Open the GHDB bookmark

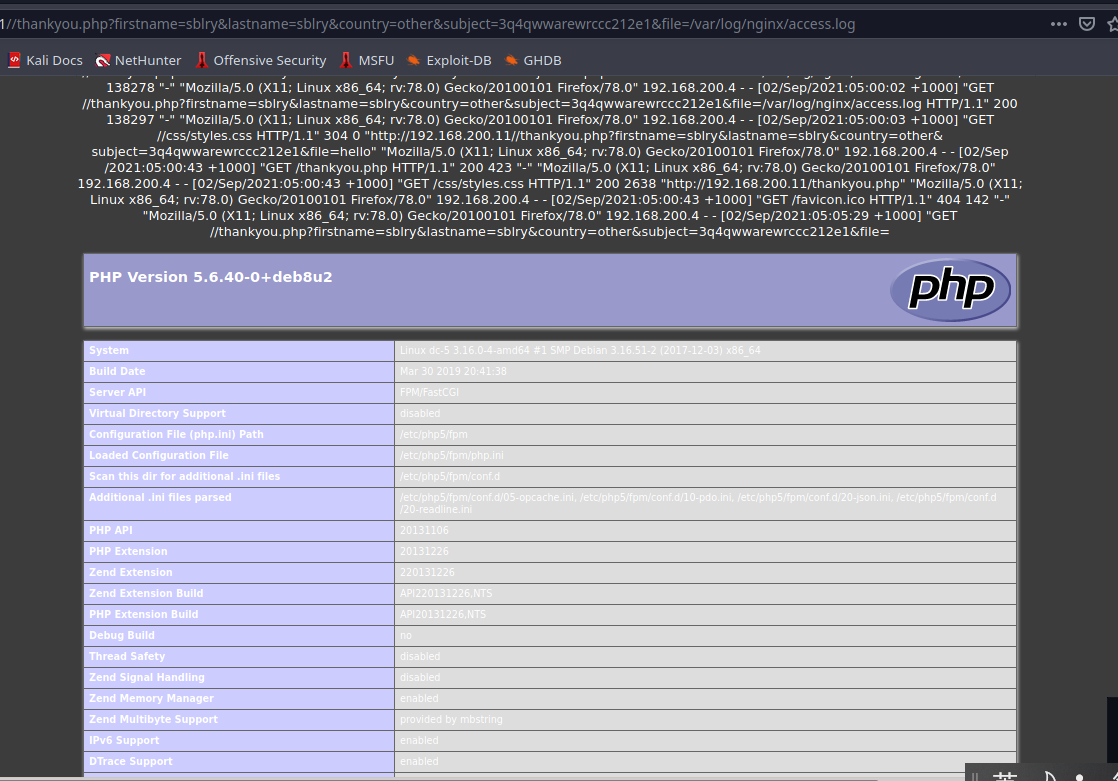[533, 61]
